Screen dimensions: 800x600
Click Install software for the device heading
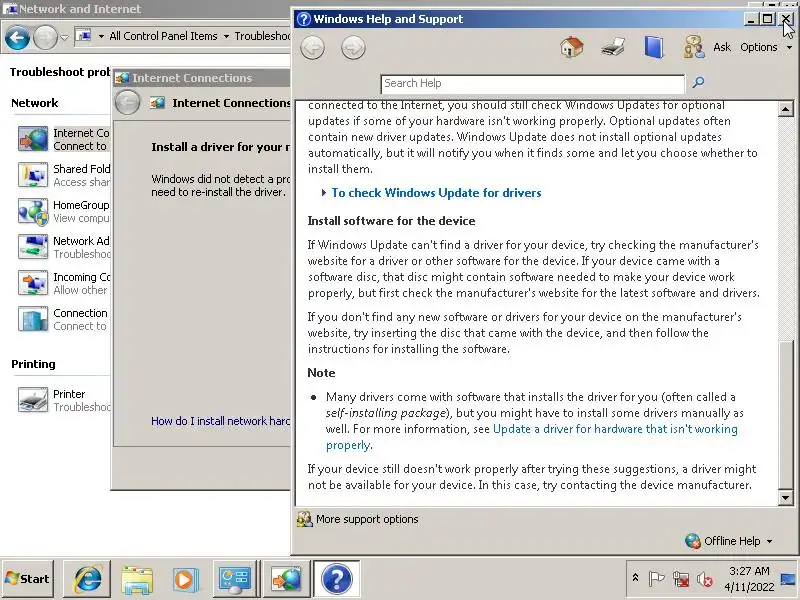pyautogui.click(x=391, y=221)
